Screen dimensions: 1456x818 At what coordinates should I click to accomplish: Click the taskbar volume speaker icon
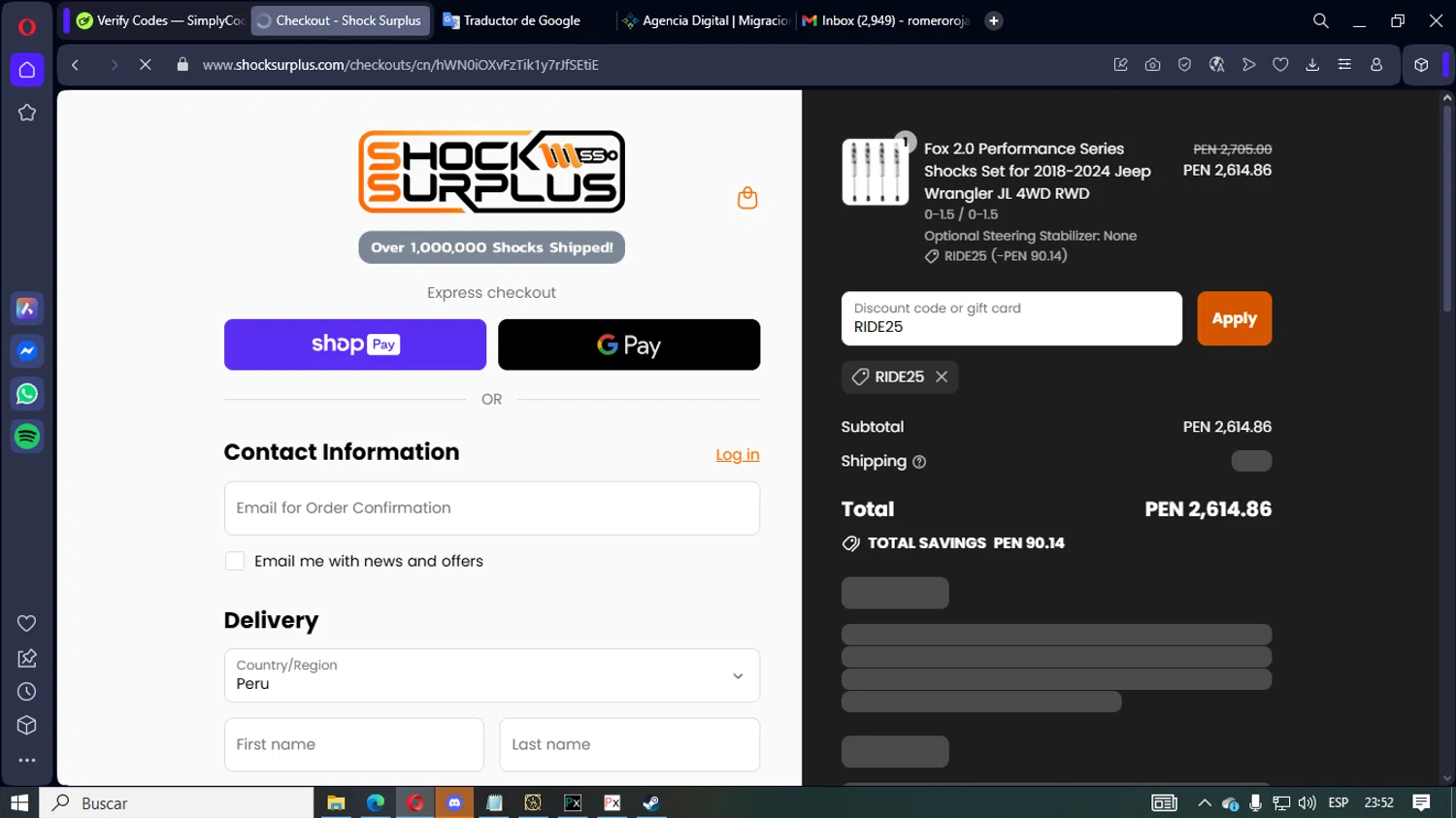[x=1307, y=802]
